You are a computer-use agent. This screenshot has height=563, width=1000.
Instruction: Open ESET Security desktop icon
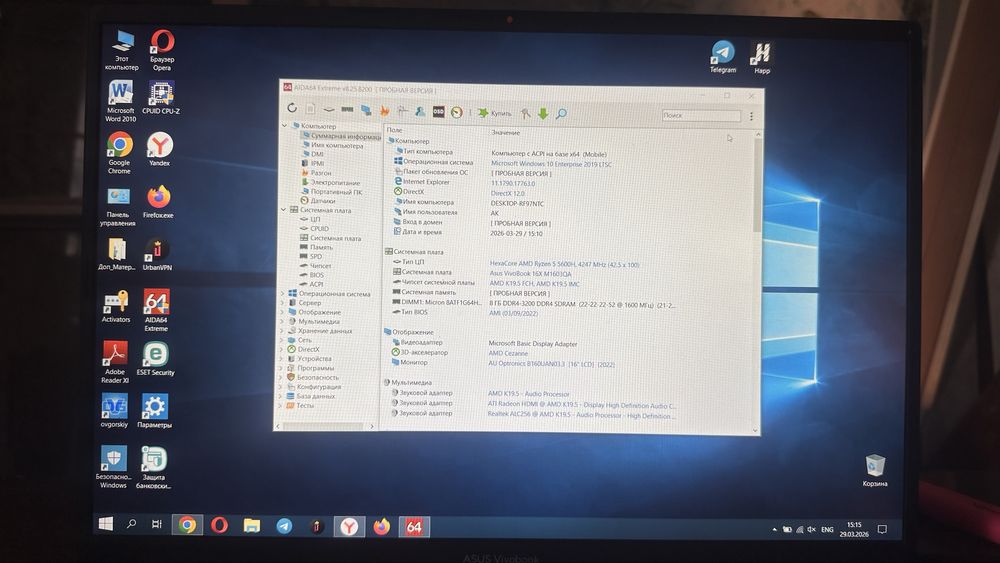click(155, 358)
